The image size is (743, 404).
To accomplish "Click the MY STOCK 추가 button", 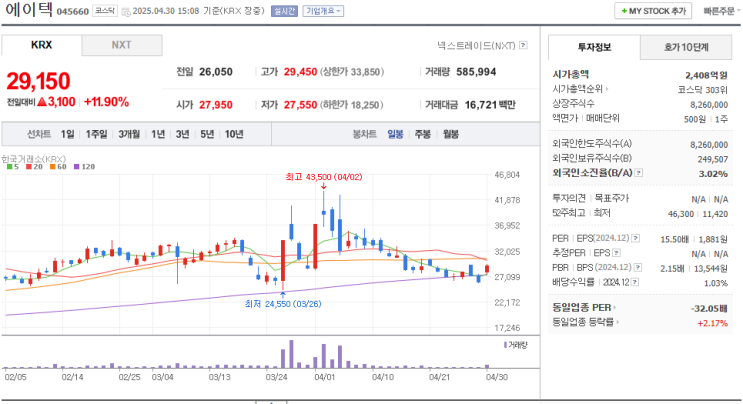I will click(653, 11).
